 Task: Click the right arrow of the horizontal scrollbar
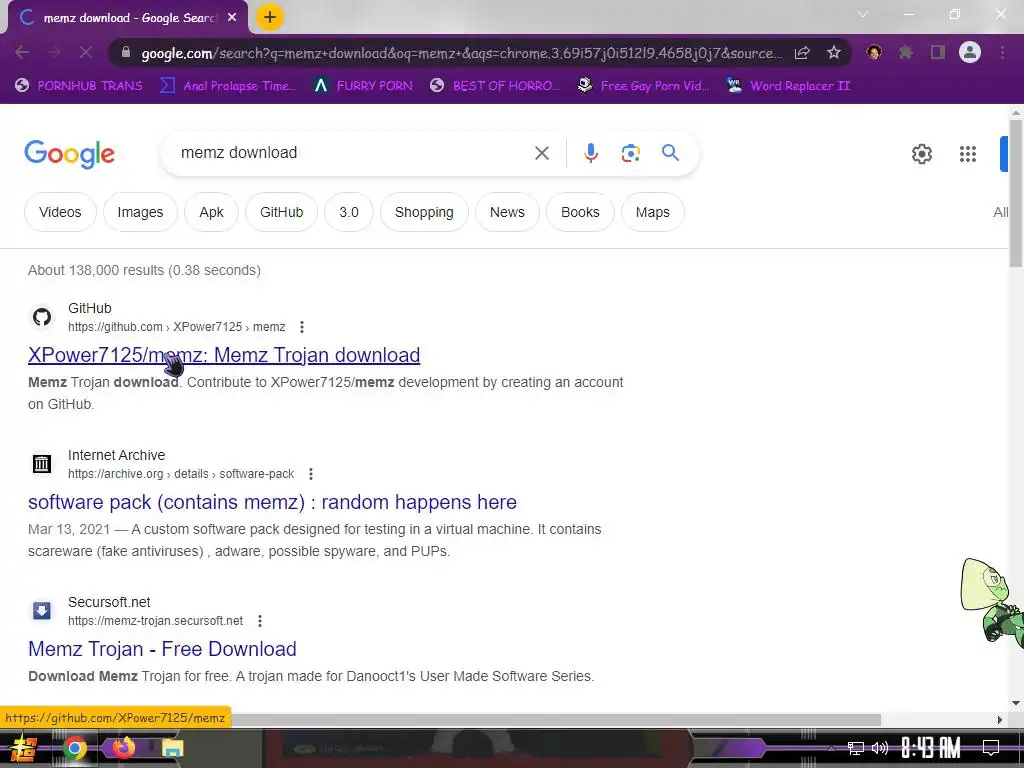click(1000, 720)
